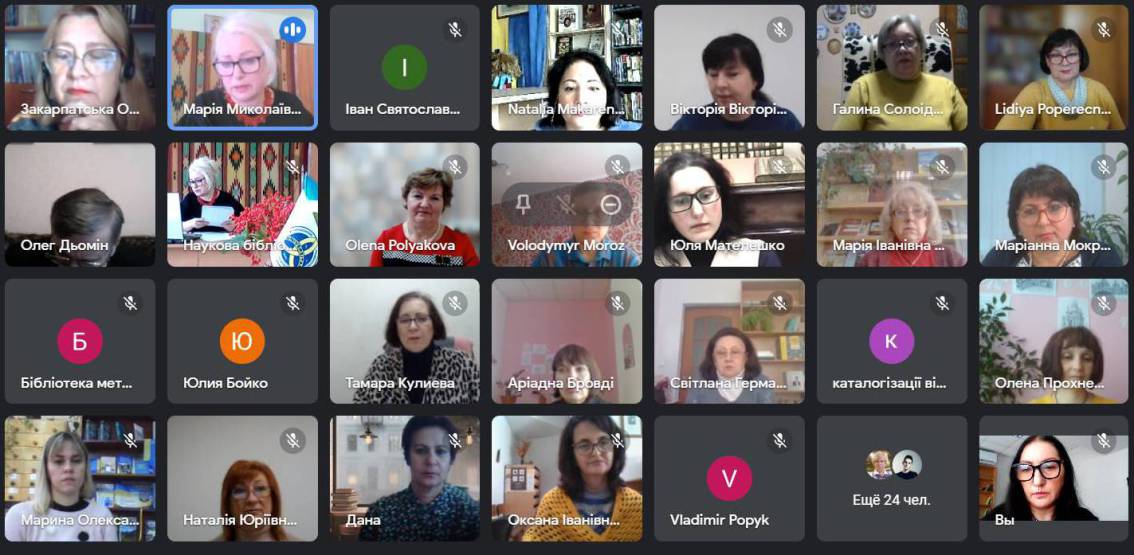Click the muted mic icon on Іван Святослав tile
The width and height of the screenshot is (1134, 555).
(455, 30)
